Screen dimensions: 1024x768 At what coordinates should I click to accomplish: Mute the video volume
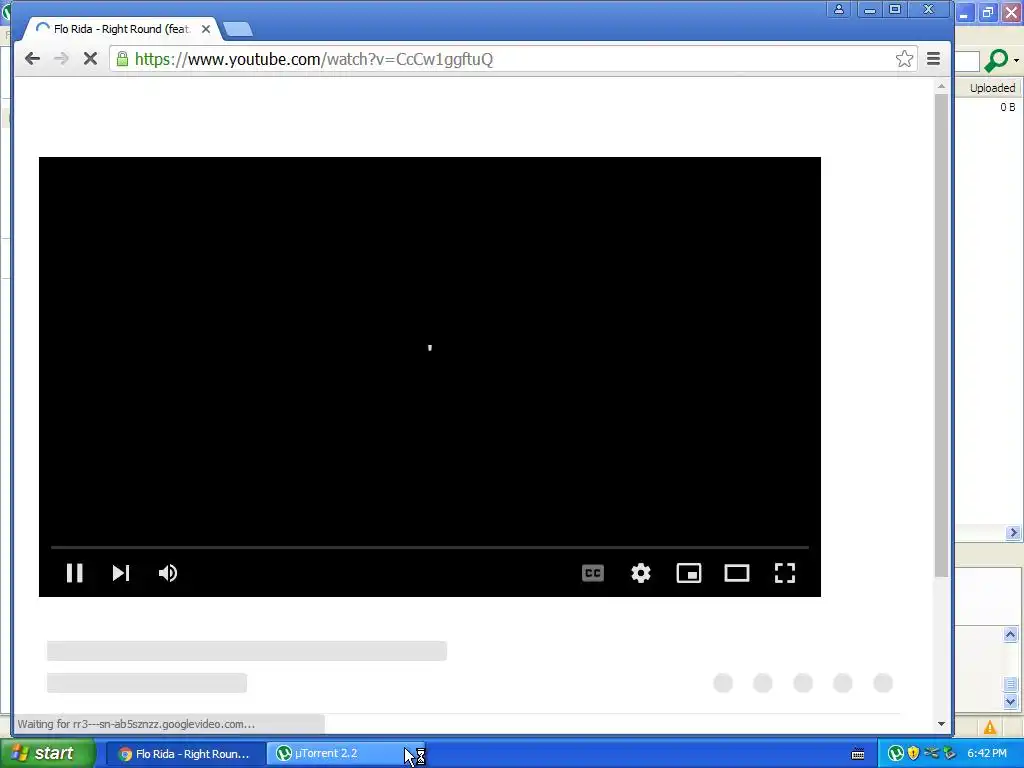coord(168,573)
